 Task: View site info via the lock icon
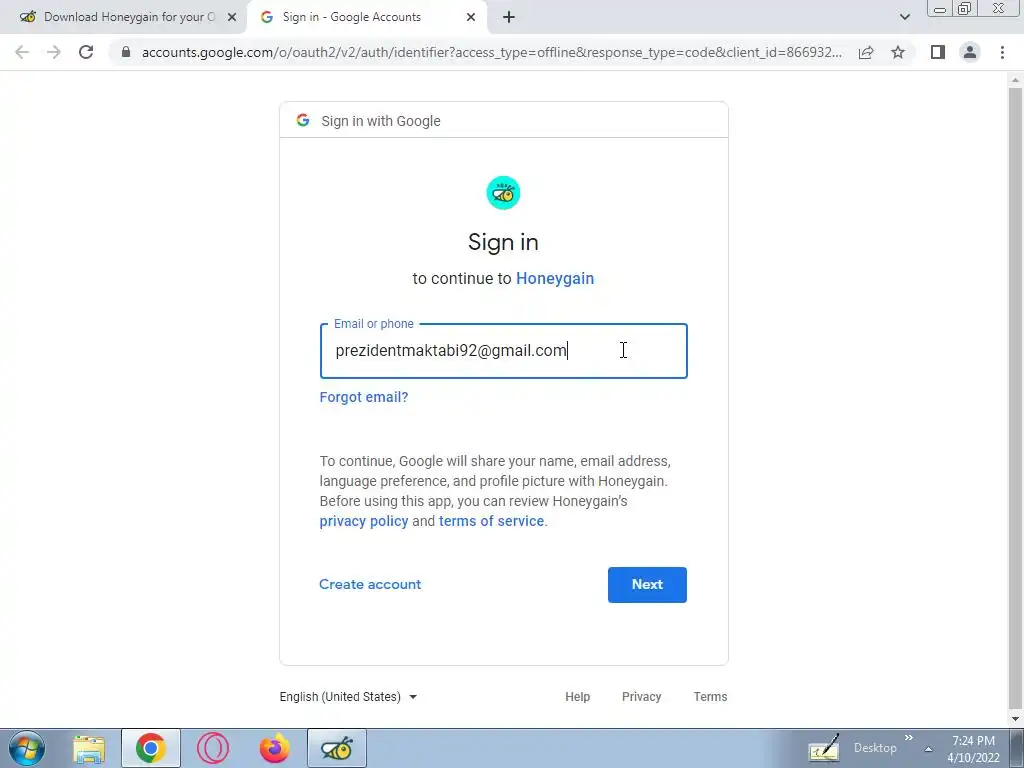click(126, 52)
